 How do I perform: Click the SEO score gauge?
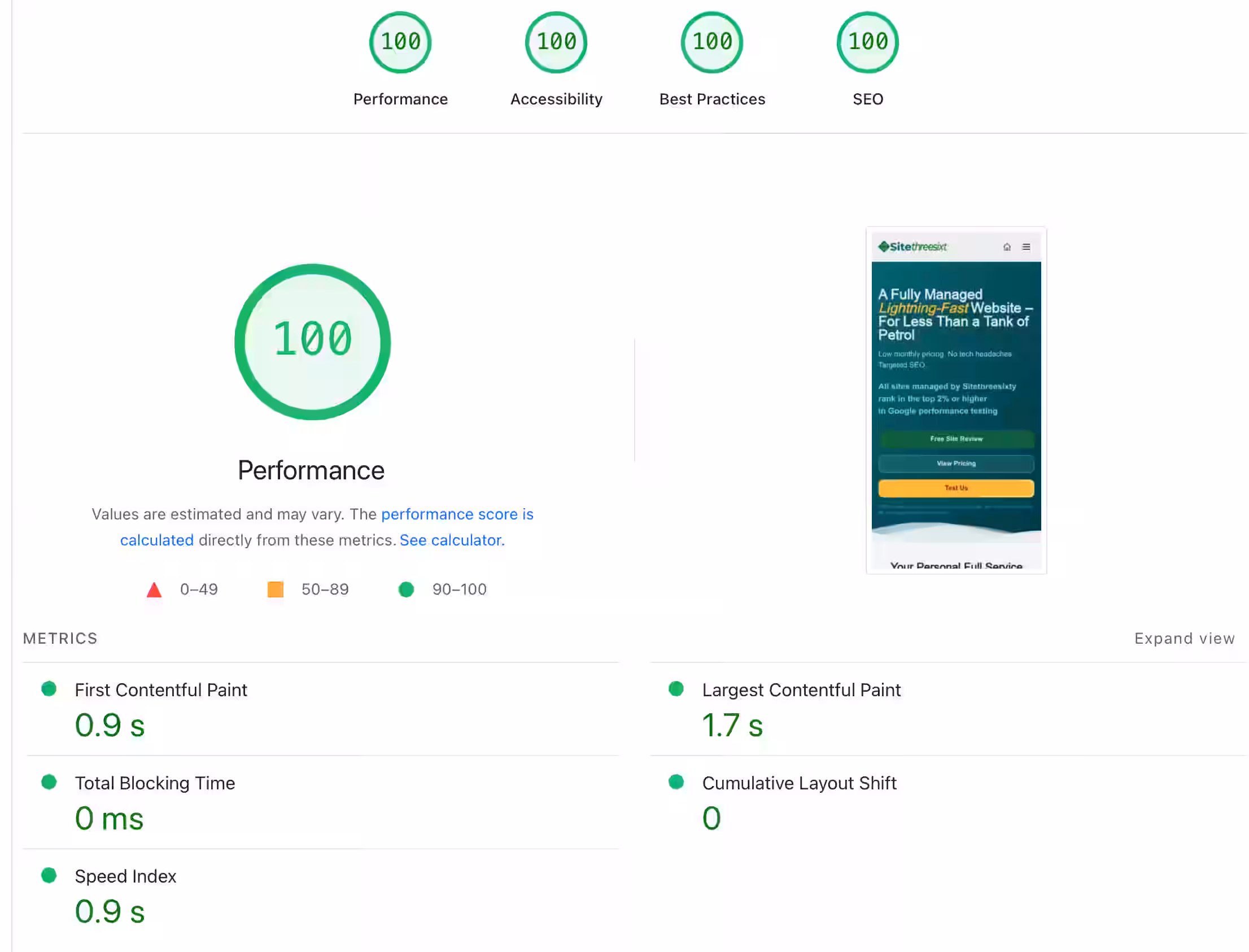tap(867, 42)
